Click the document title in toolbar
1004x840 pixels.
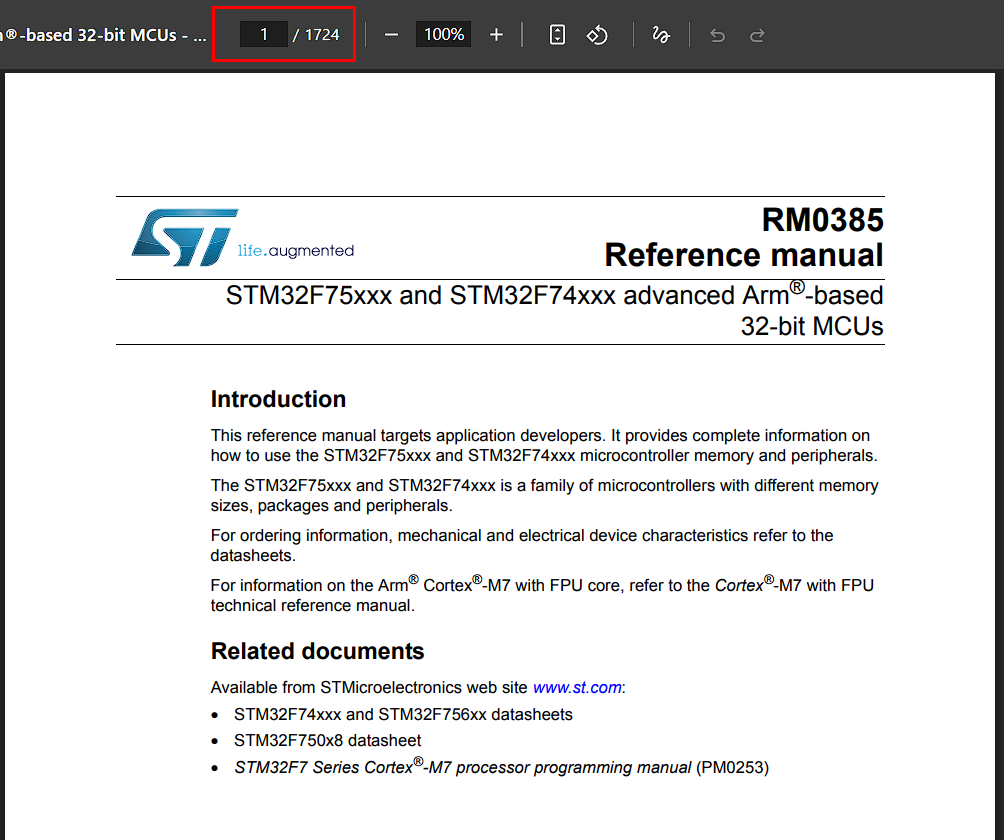point(104,35)
